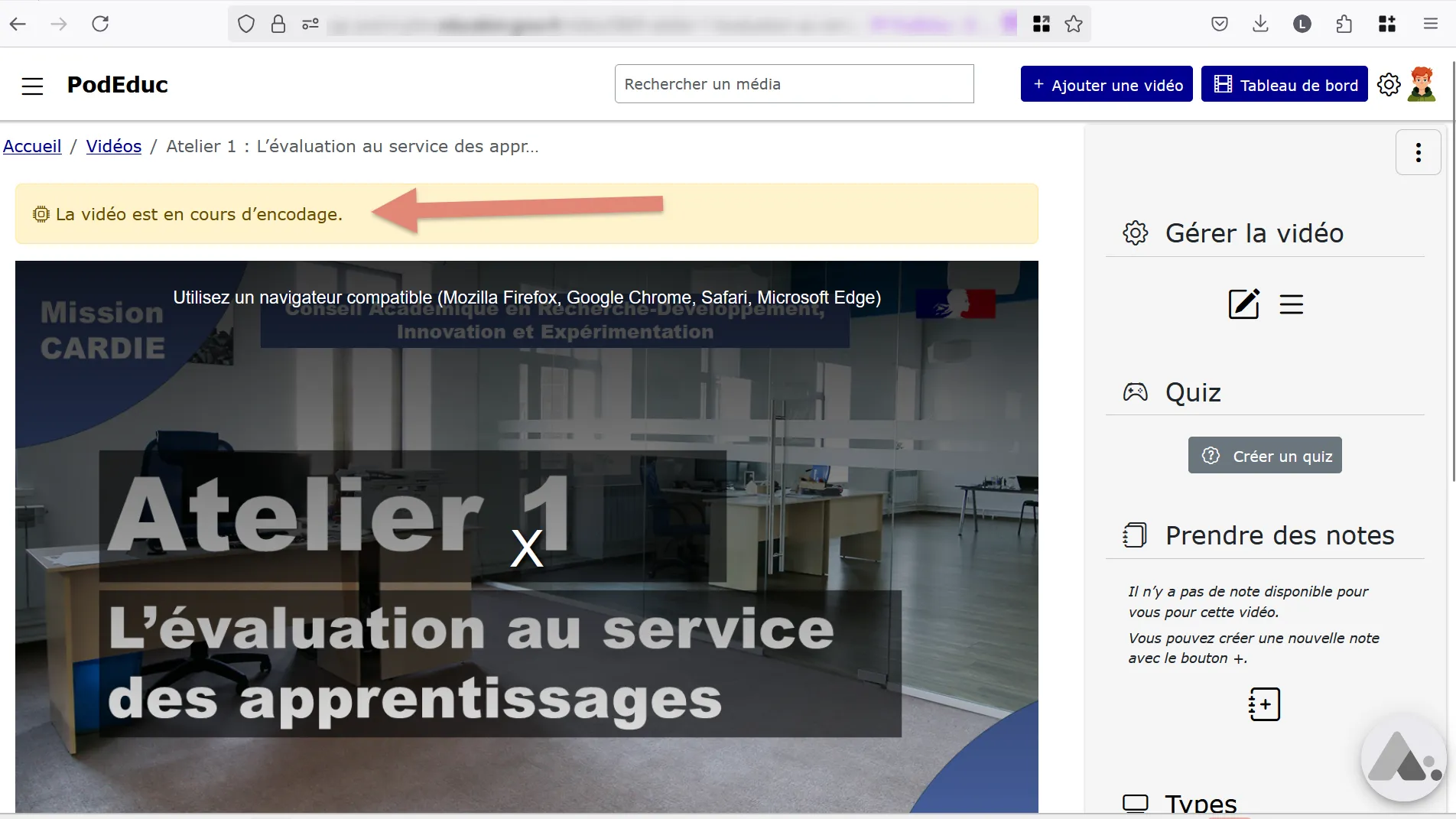Go to the PodEduc home logo
This screenshot has width=1456, height=819.
(x=118, y=84)
